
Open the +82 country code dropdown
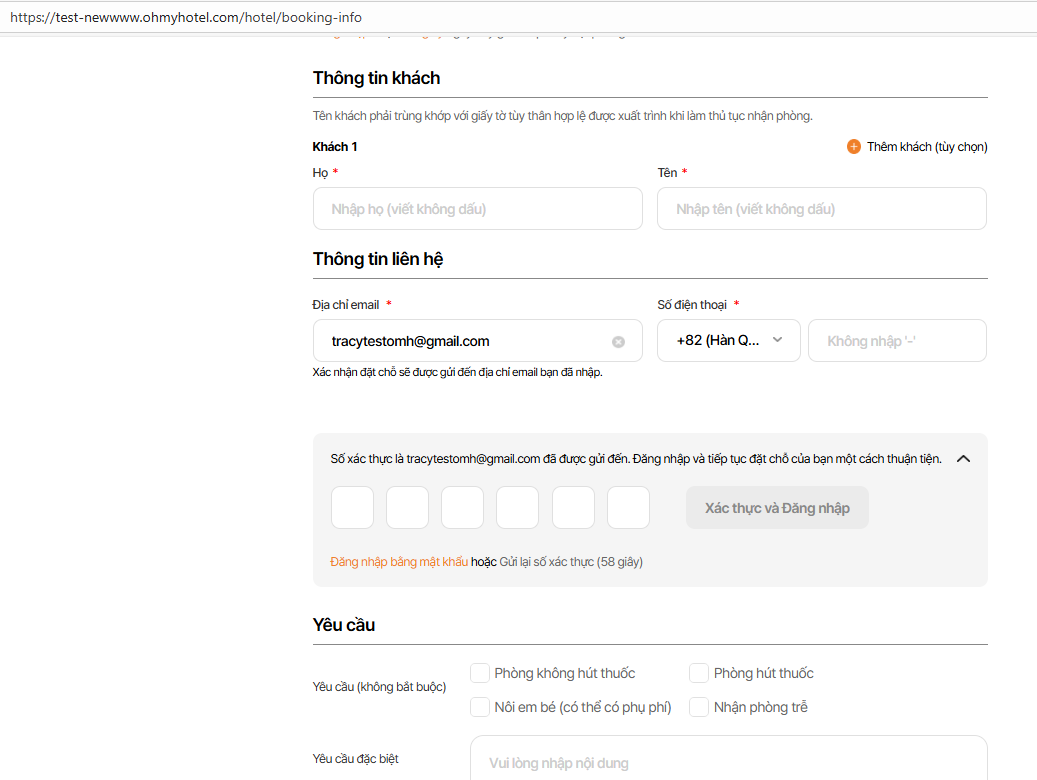(x=729, y=341)
